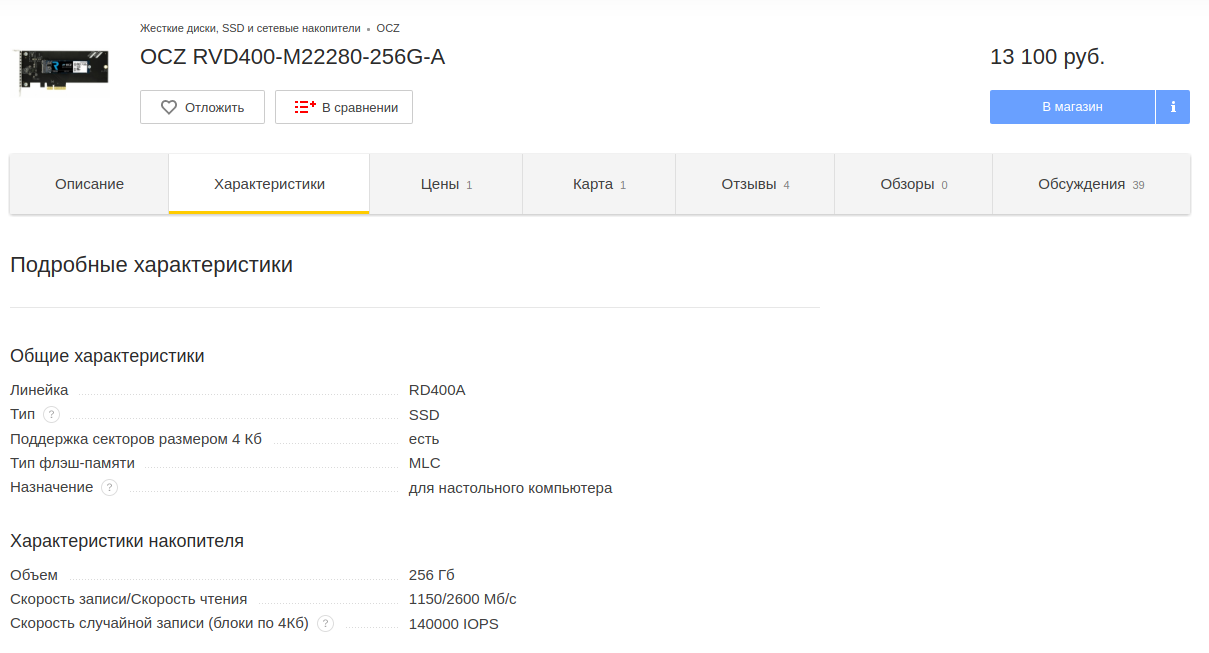View the Отзывы tab
Viewport: 1209px width, 653px height.
(755, 184)
